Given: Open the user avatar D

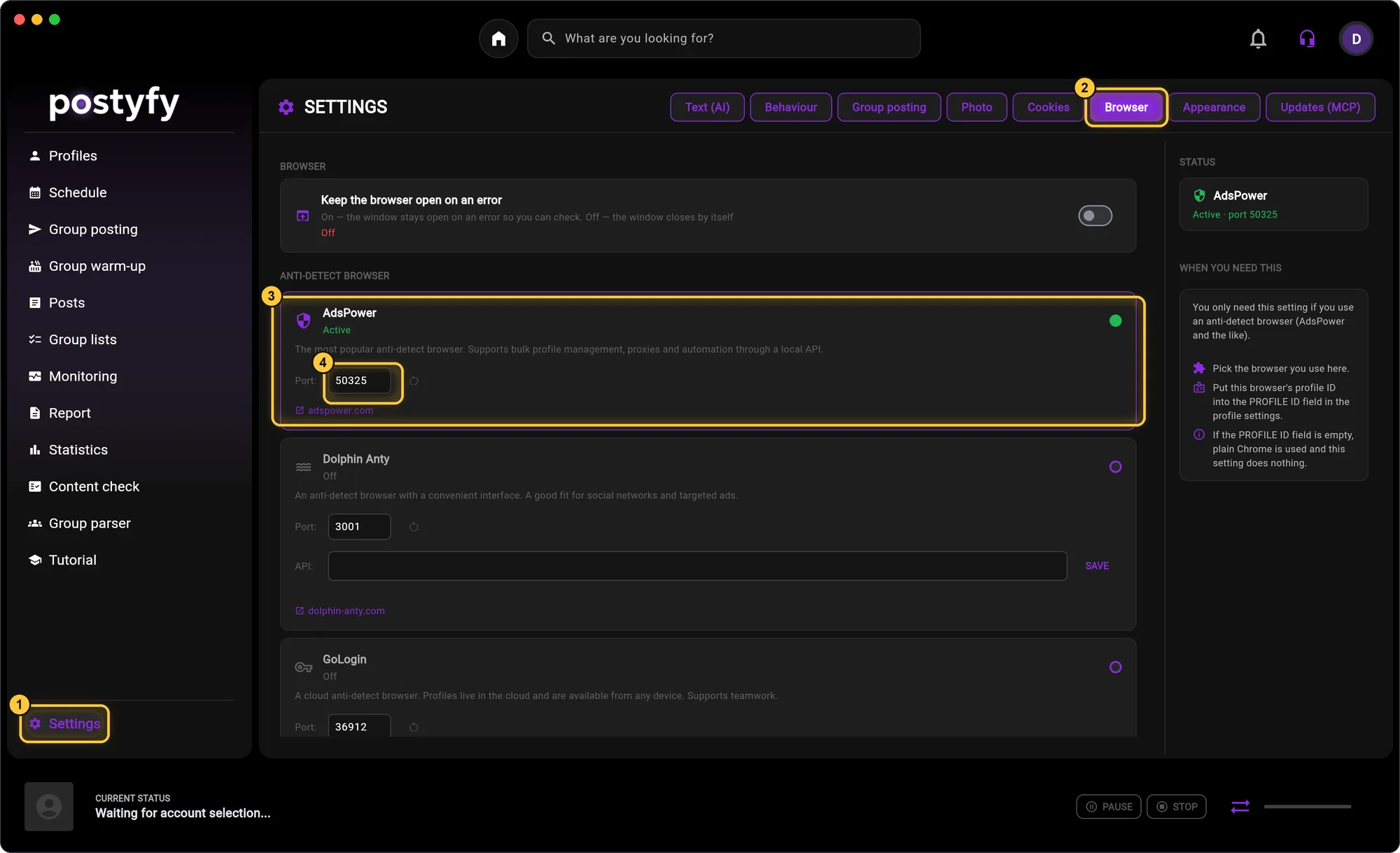Looking at the screenshot, I should point(1356,38).
